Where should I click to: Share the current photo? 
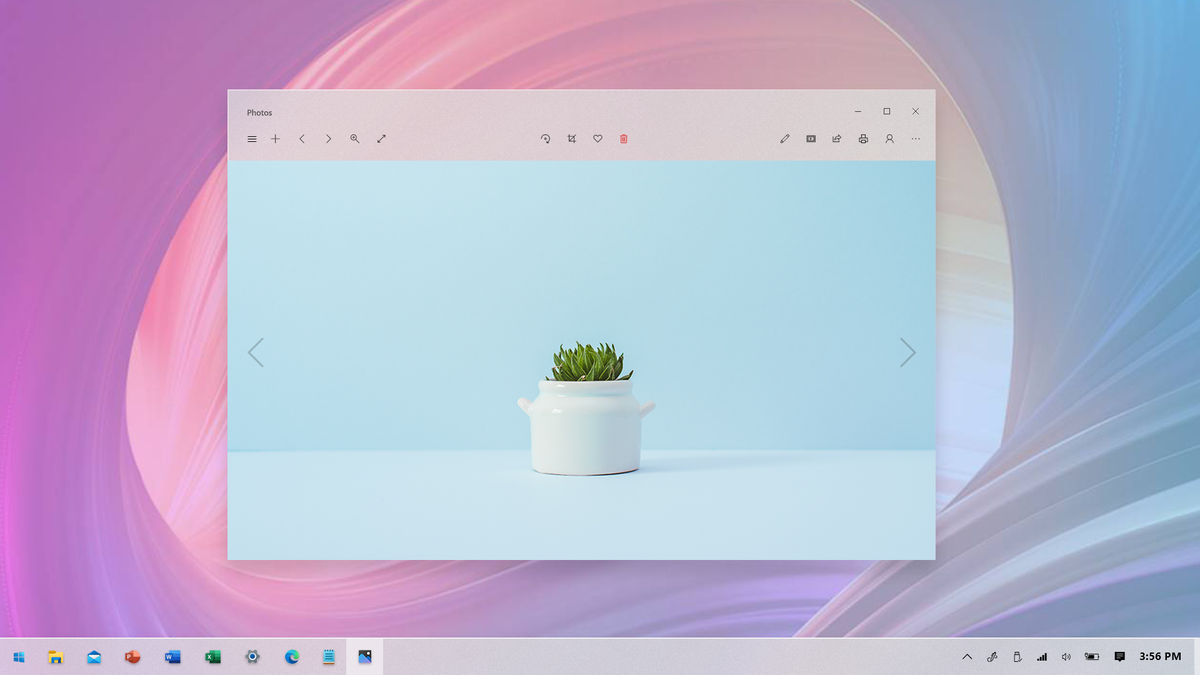pyautogui.click(x=837, y=139)
